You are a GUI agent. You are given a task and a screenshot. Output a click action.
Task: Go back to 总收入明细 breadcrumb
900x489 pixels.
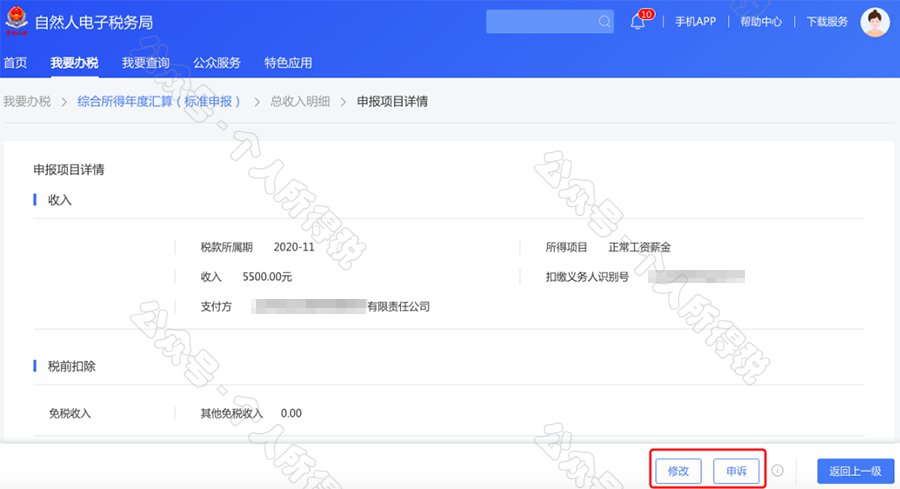tap(300, 102)
